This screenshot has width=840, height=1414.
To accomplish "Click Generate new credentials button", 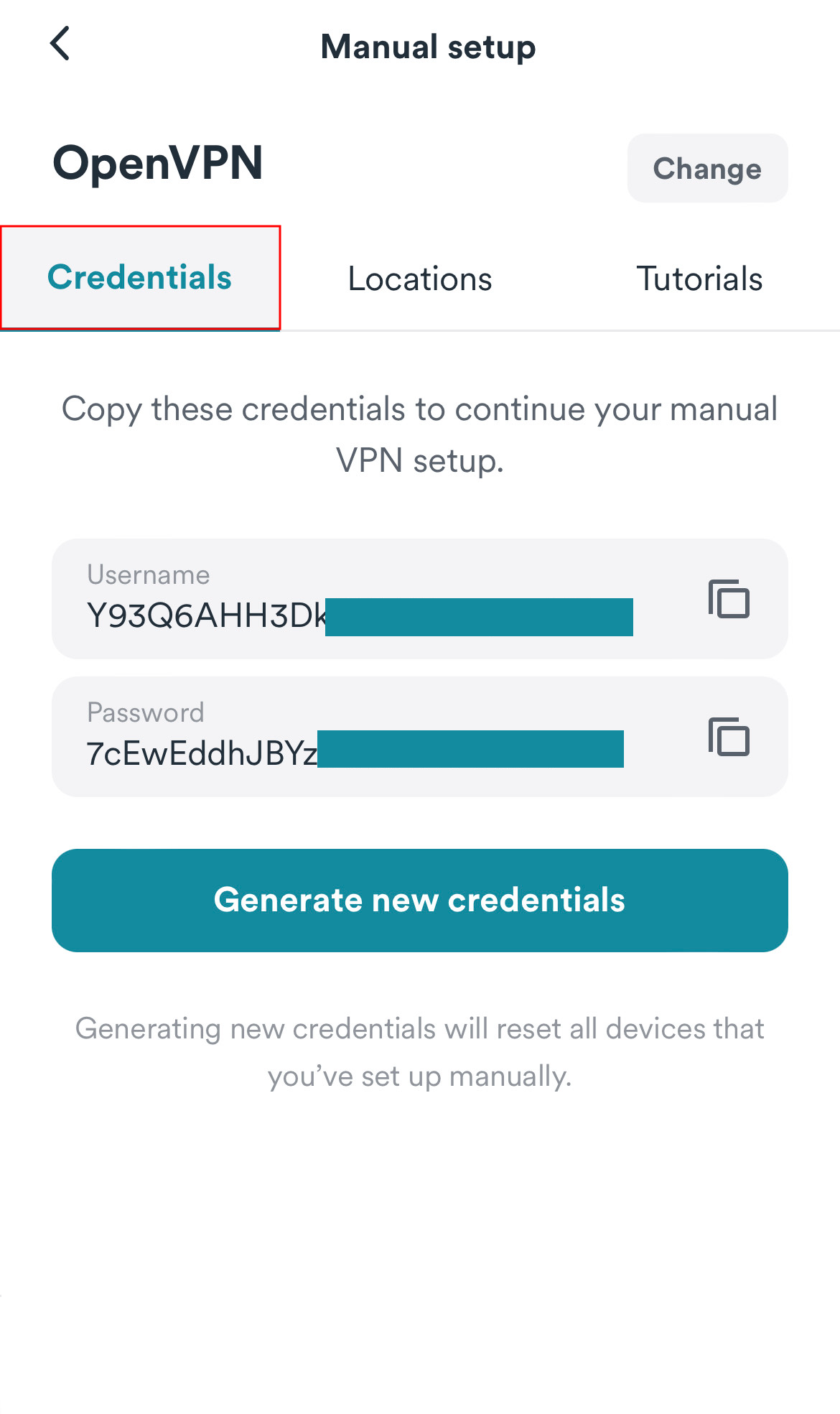I will 420,901.
